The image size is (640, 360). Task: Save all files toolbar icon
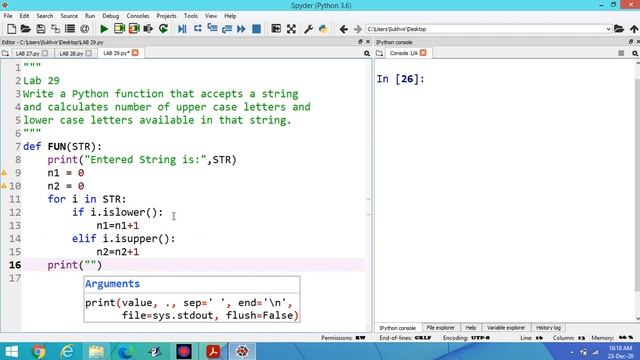pyautogui.click(x=55, y=29)
